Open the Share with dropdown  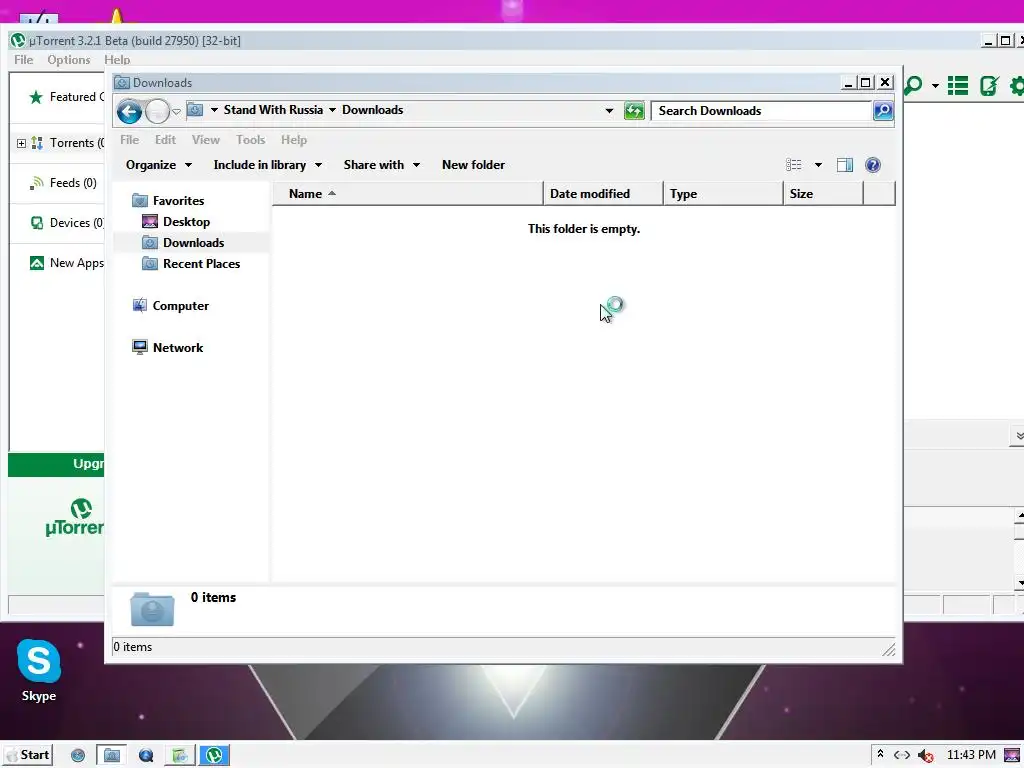point(381,165)
